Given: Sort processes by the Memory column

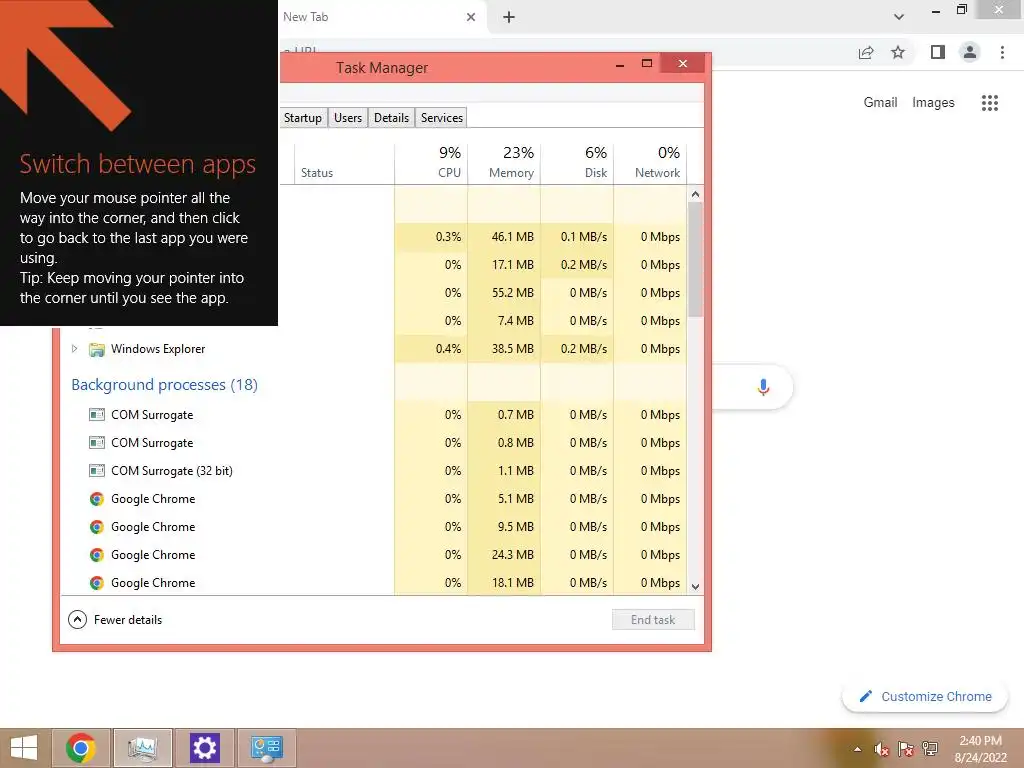Looking at the screenshot, I should coord(504,162).
